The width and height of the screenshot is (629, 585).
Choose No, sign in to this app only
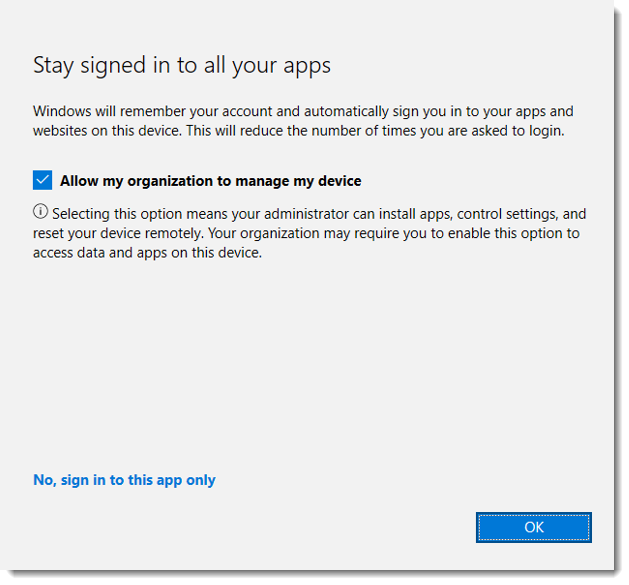tap(124, 480)
